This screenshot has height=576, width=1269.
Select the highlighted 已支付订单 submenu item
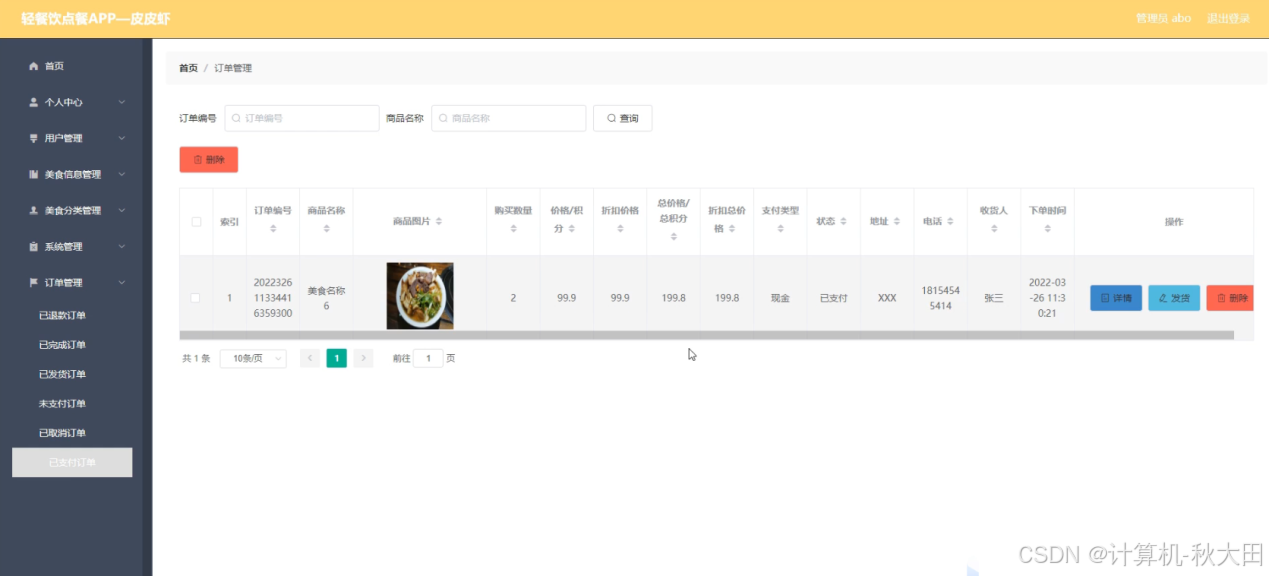click(72, 462)
